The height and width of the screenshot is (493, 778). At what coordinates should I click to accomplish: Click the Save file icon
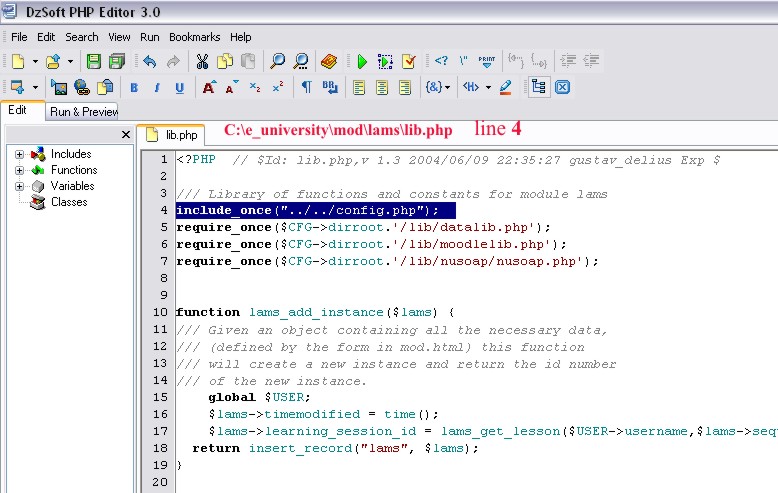tap(93, 61)
